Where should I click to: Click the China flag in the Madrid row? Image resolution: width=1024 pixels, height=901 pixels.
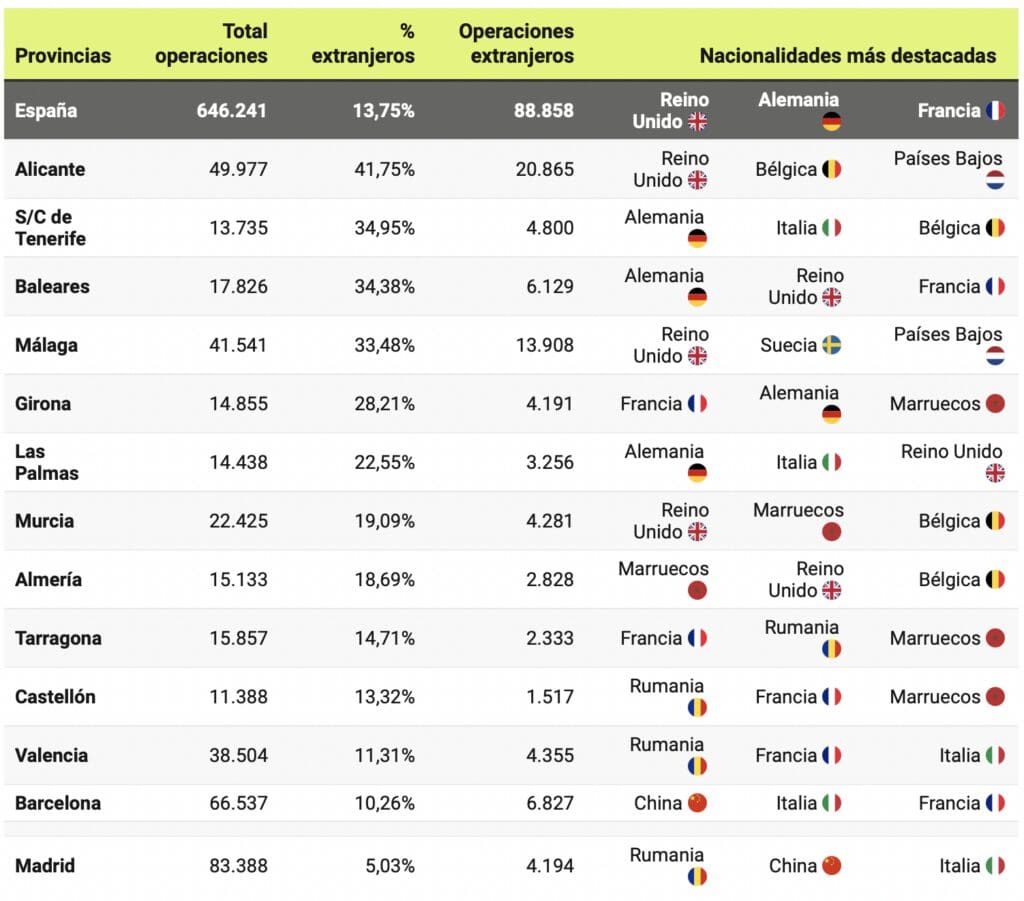pyautogui.click(x=831, y=866)
